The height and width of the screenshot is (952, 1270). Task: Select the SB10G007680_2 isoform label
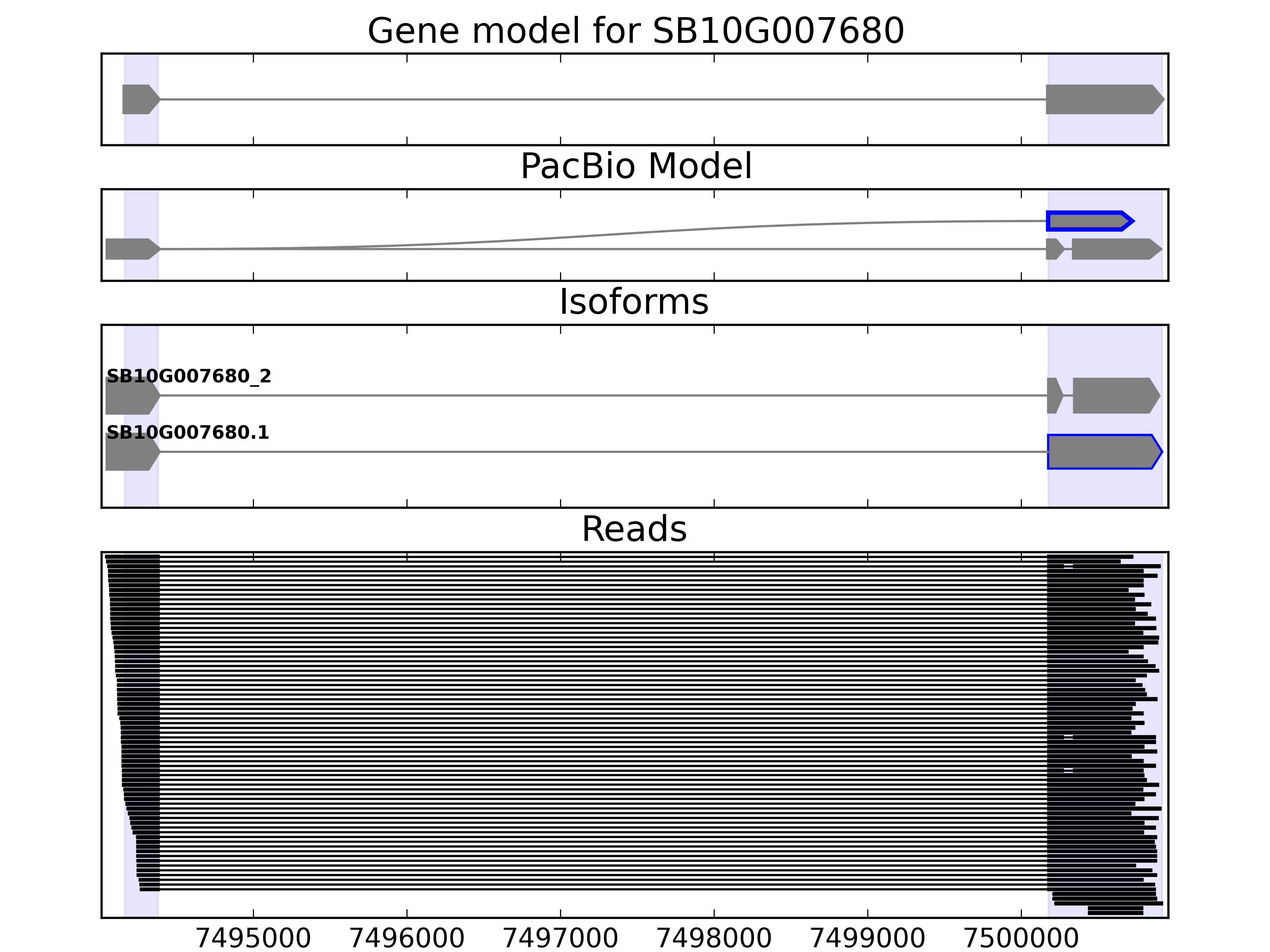pos(189,376)
